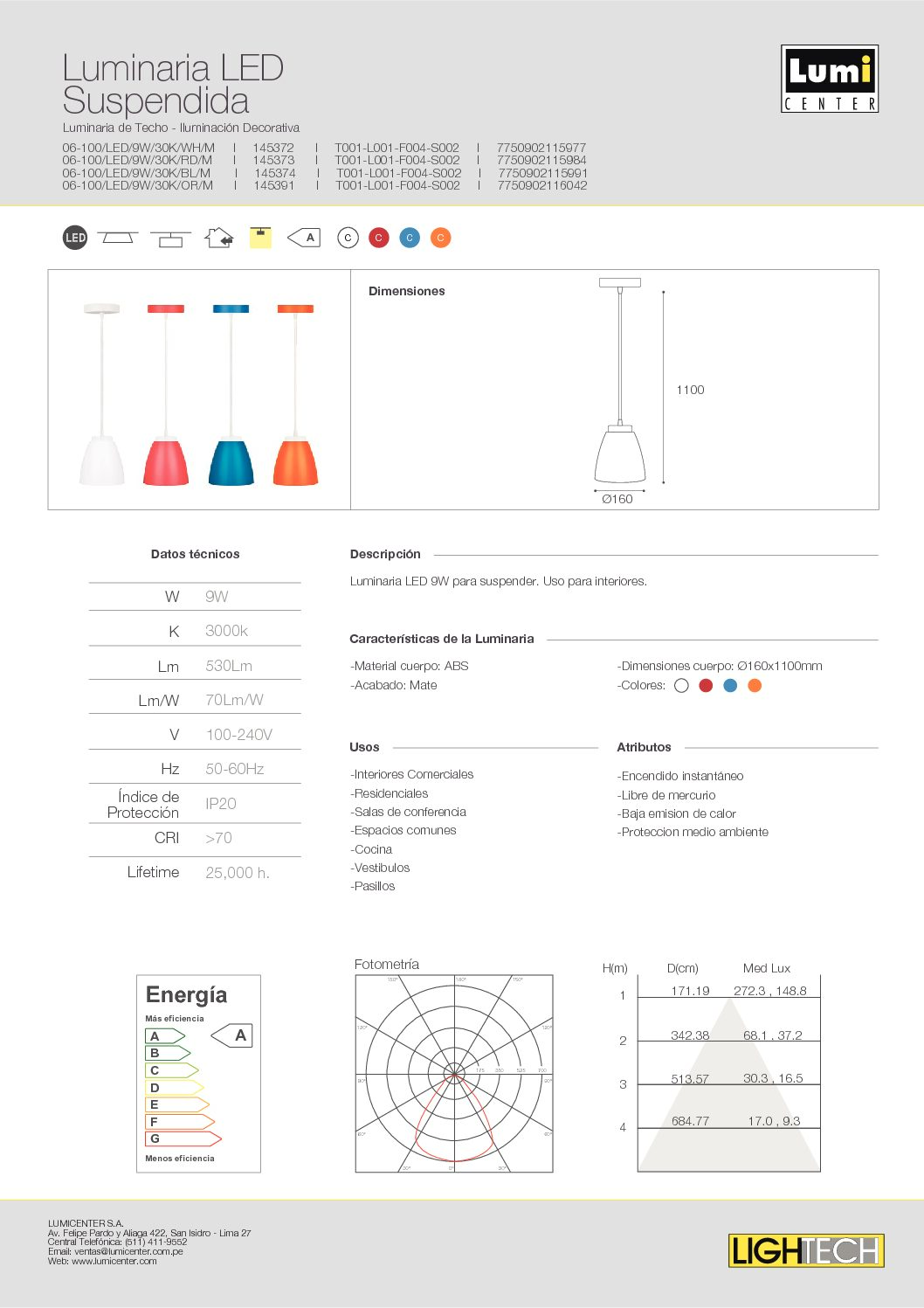Click the Ø160 diameter label under the drawing
This screenshot has width=924, height=1308.
pyautogui.click(x=617, y=499)
